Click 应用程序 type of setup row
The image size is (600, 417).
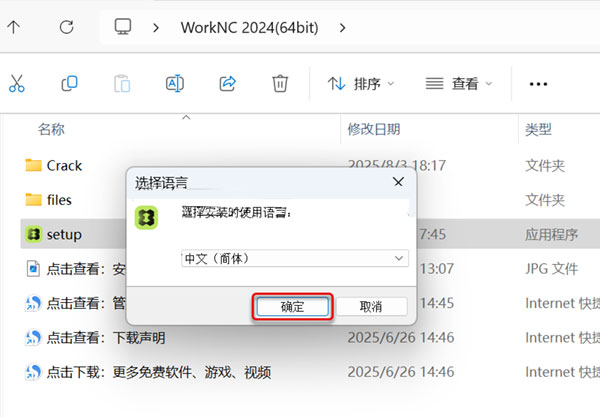[x=551, y=235]
